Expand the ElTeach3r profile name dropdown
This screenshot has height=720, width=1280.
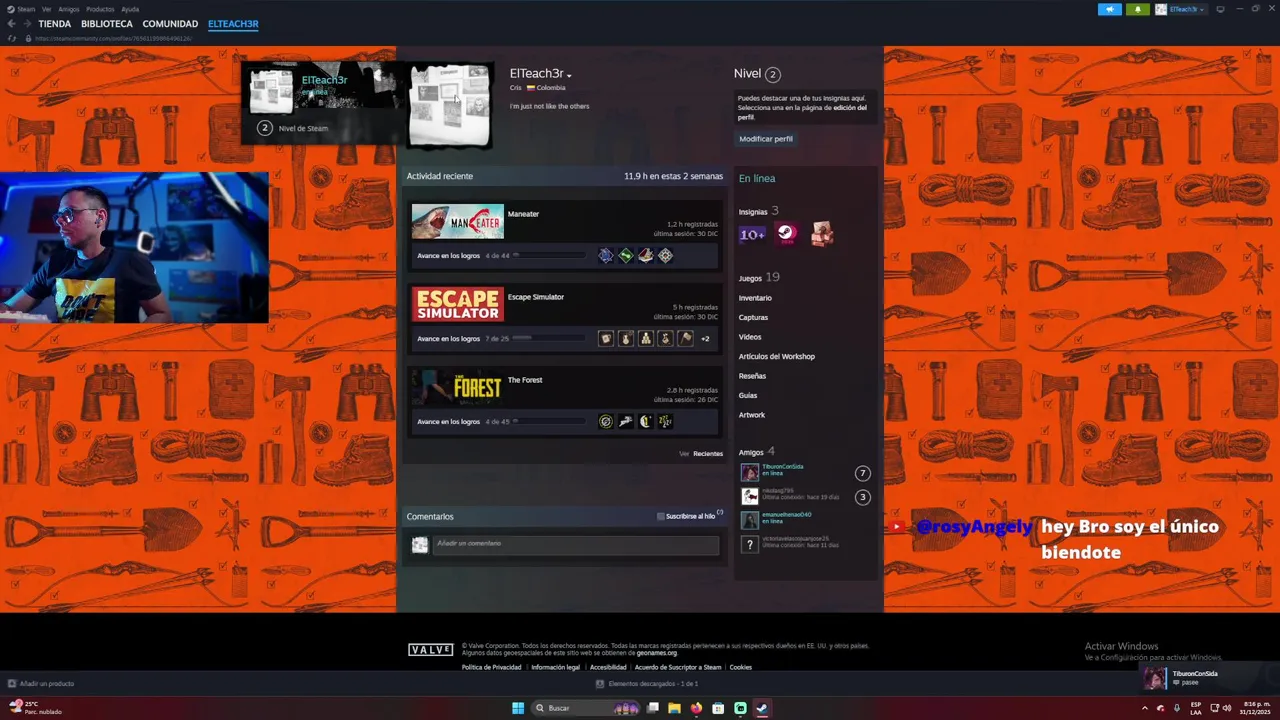569,75
